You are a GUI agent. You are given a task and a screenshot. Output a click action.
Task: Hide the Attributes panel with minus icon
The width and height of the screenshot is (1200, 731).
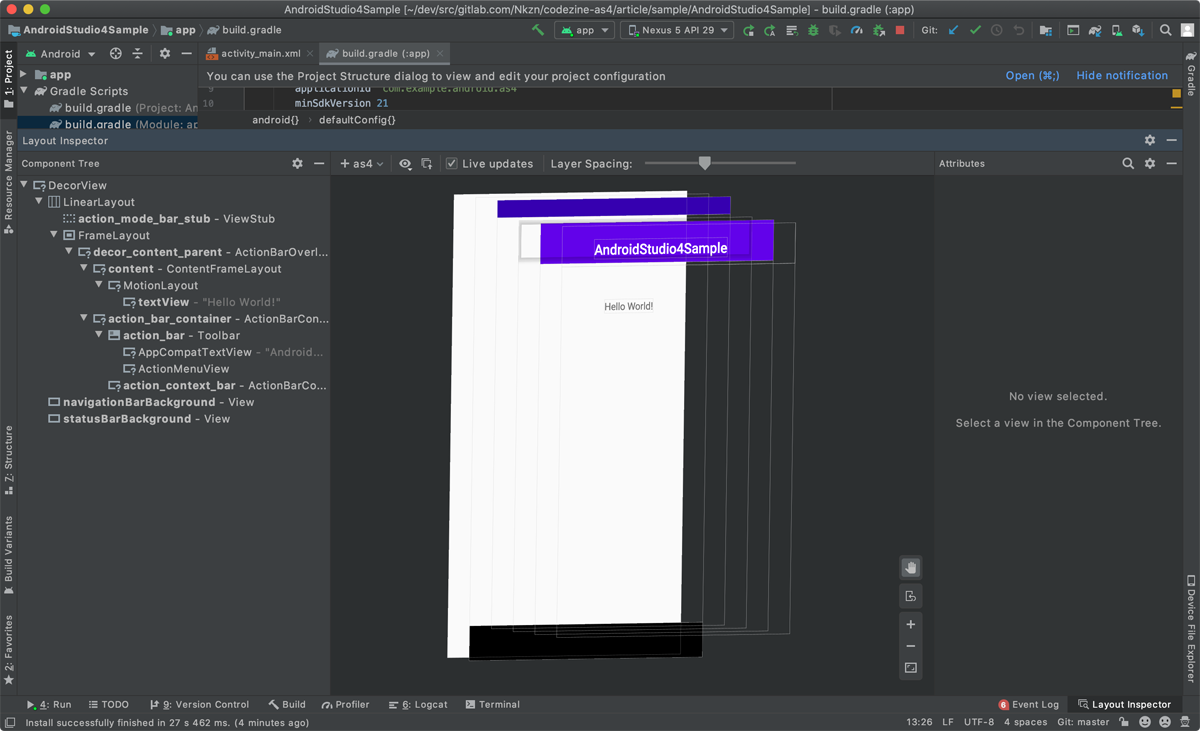coord(1171,163)
